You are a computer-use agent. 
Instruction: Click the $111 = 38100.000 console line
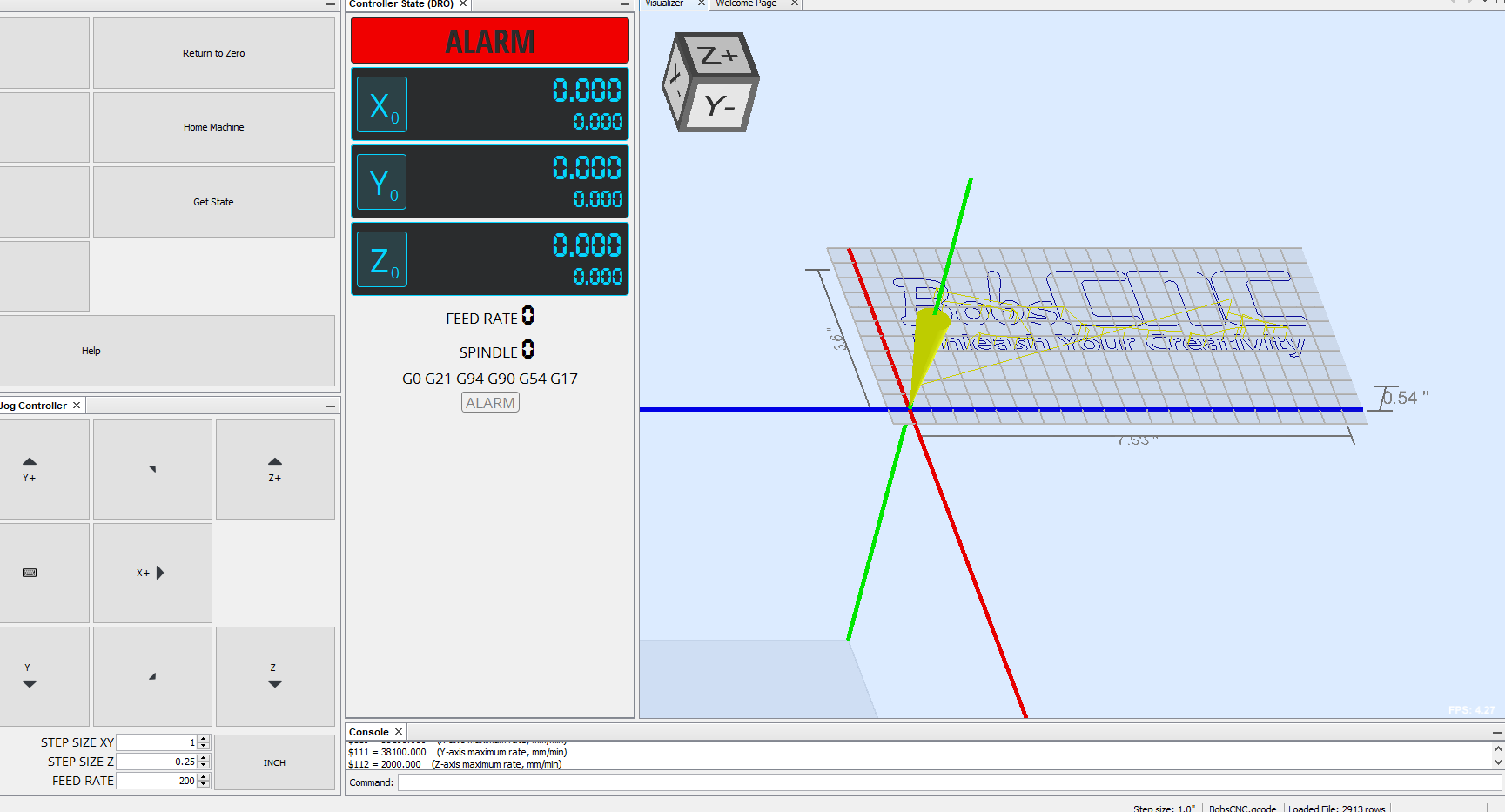(x=458, y=752)
